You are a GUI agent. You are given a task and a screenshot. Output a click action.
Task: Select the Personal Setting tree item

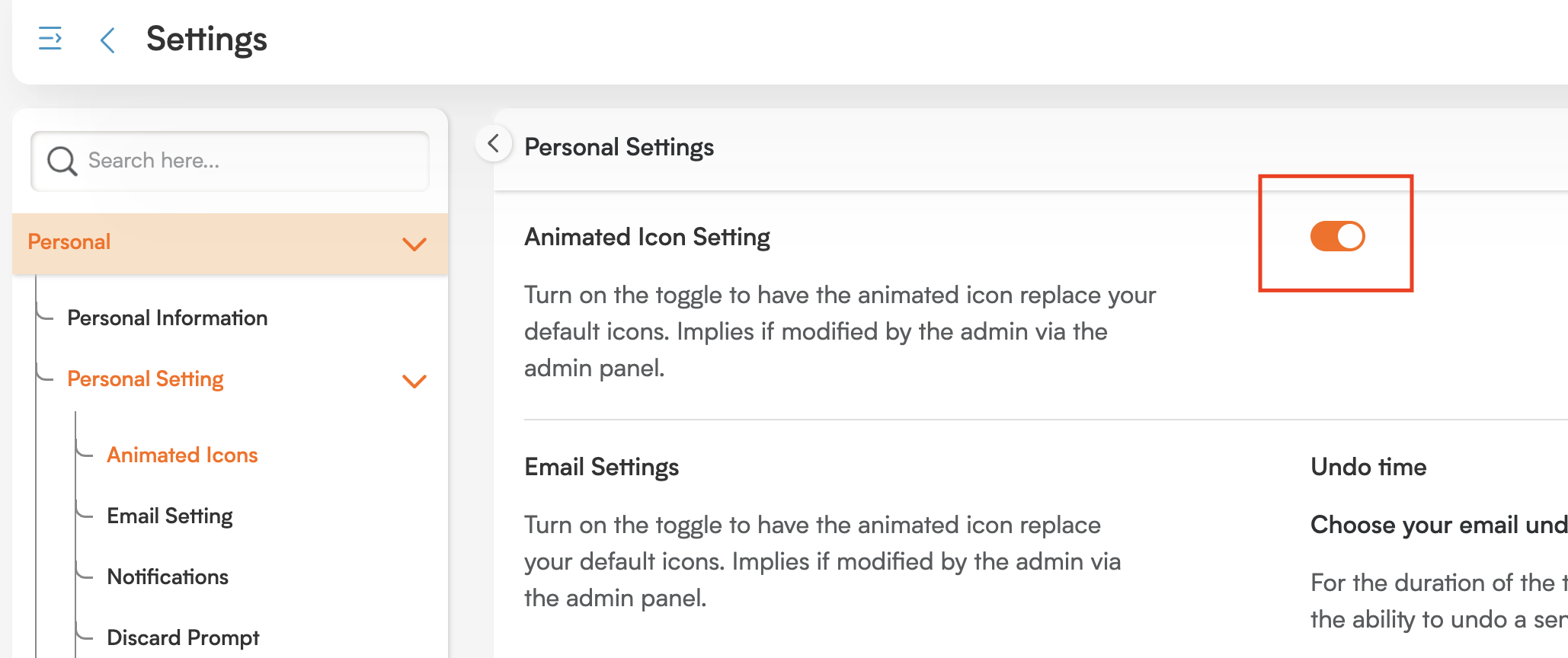(146, 379)
